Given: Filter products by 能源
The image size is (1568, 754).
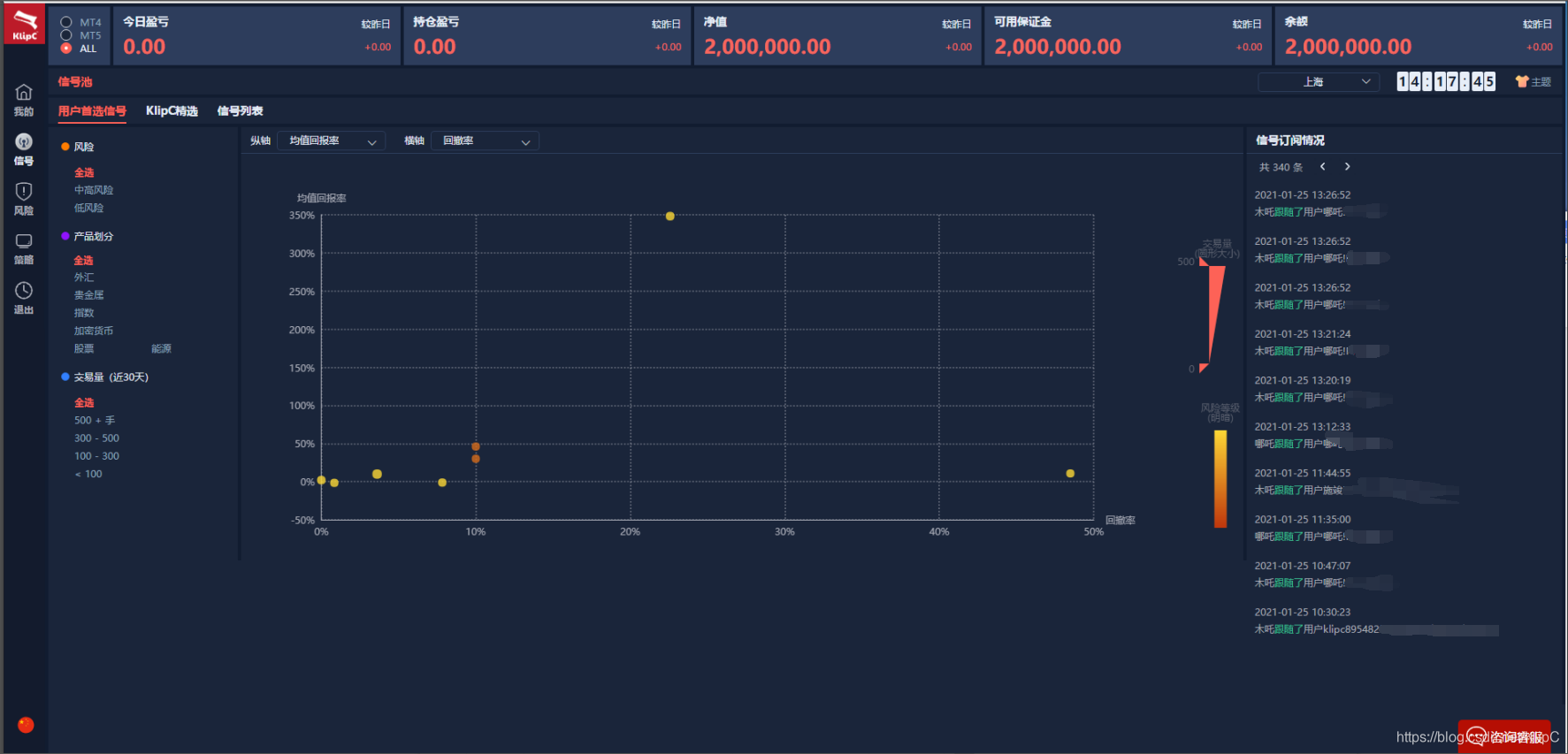Looking at the screenshot, I should click(161, 348).
